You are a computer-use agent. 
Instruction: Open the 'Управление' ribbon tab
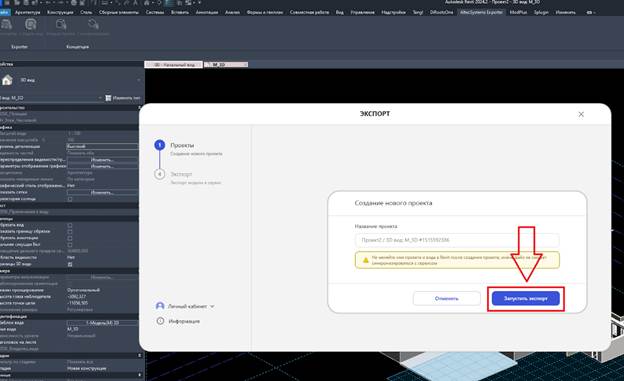click(x=363, y=12)
